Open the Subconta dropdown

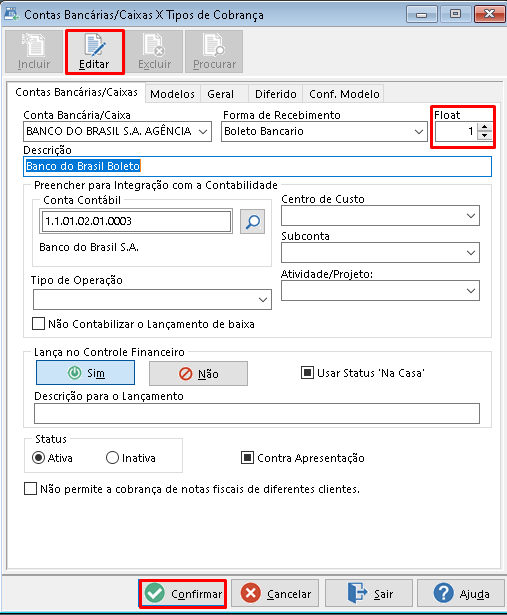pos(471,253)
